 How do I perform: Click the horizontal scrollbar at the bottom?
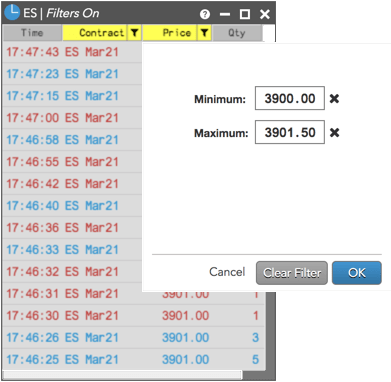pos(122,375)
